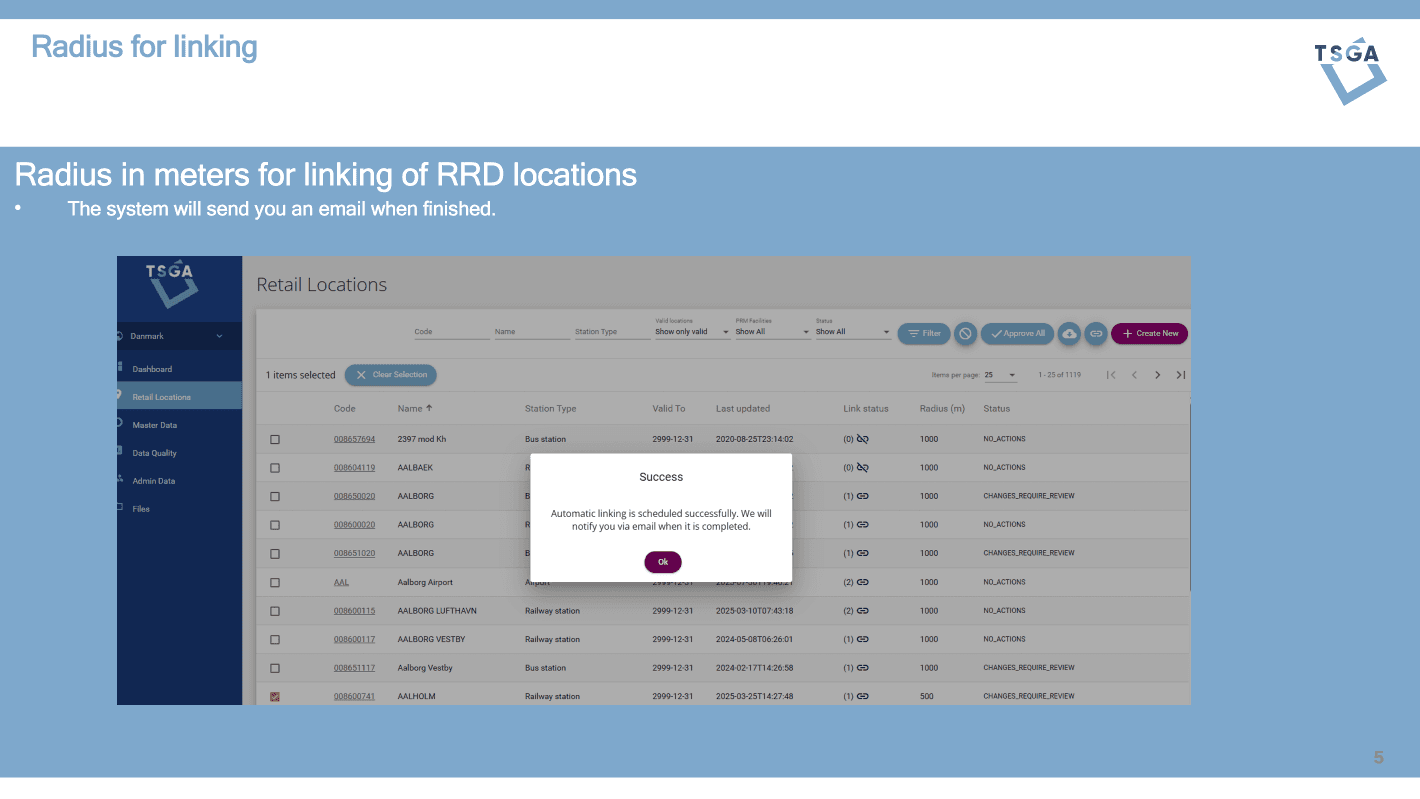Viewport: 1420px width, 799px height.
Task: Sort by the Radius (m) column header
Action: 942,408
